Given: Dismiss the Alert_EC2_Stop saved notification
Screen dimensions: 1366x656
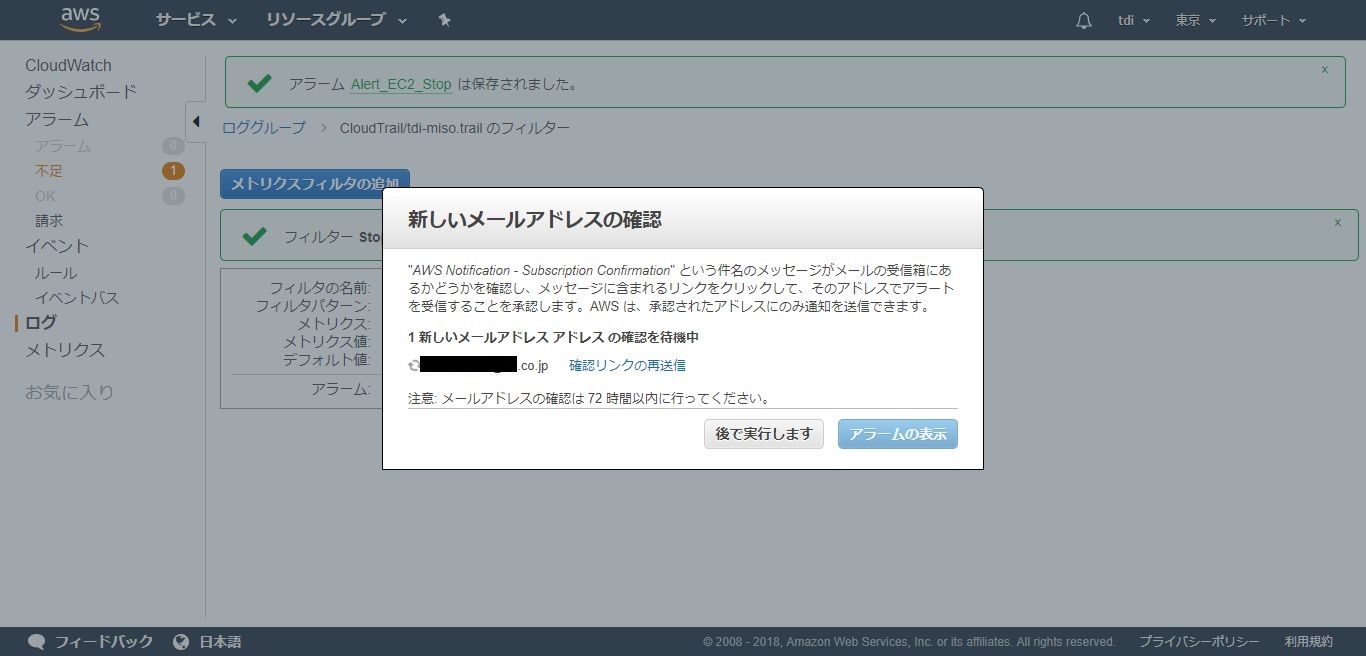Looking at the screenshot, I should point(1325,70).
